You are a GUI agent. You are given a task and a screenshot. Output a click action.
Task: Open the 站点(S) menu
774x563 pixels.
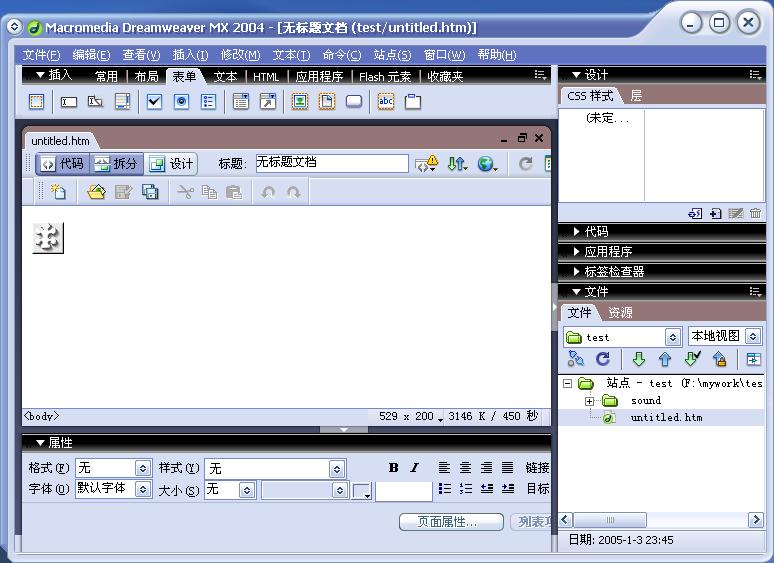(392, 55)
